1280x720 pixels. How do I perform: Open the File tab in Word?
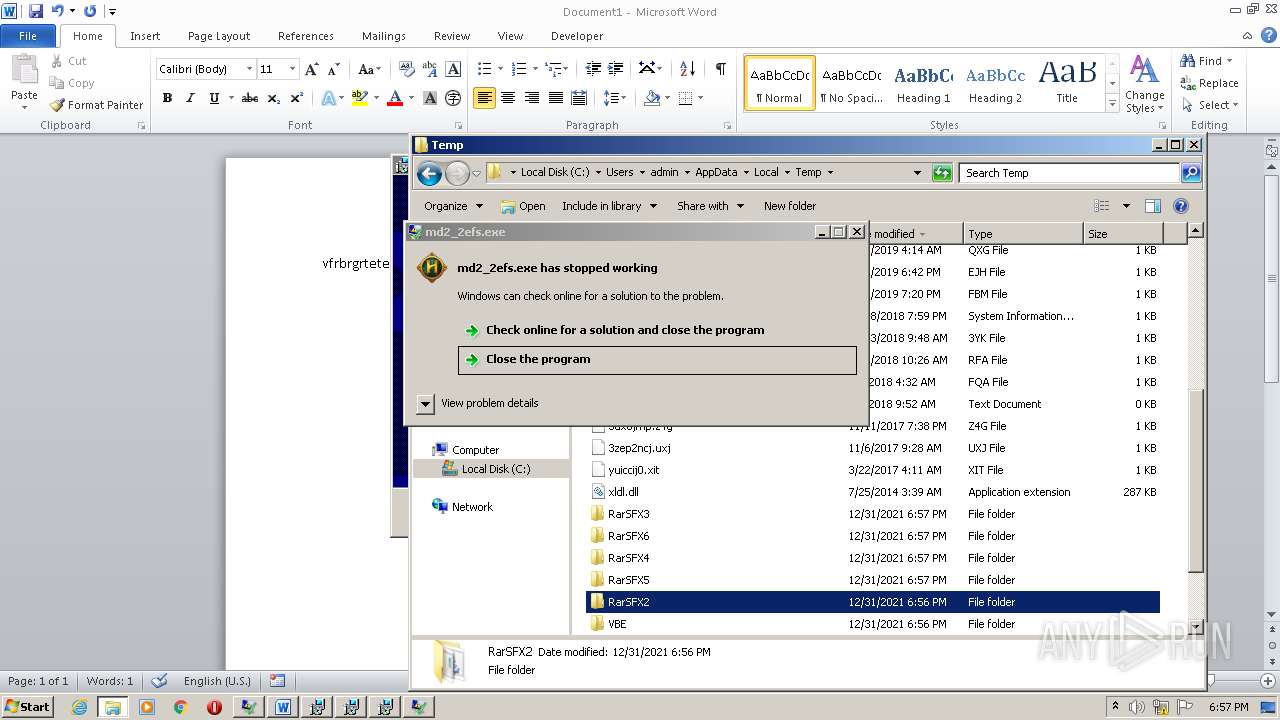[x=28, y=36]
